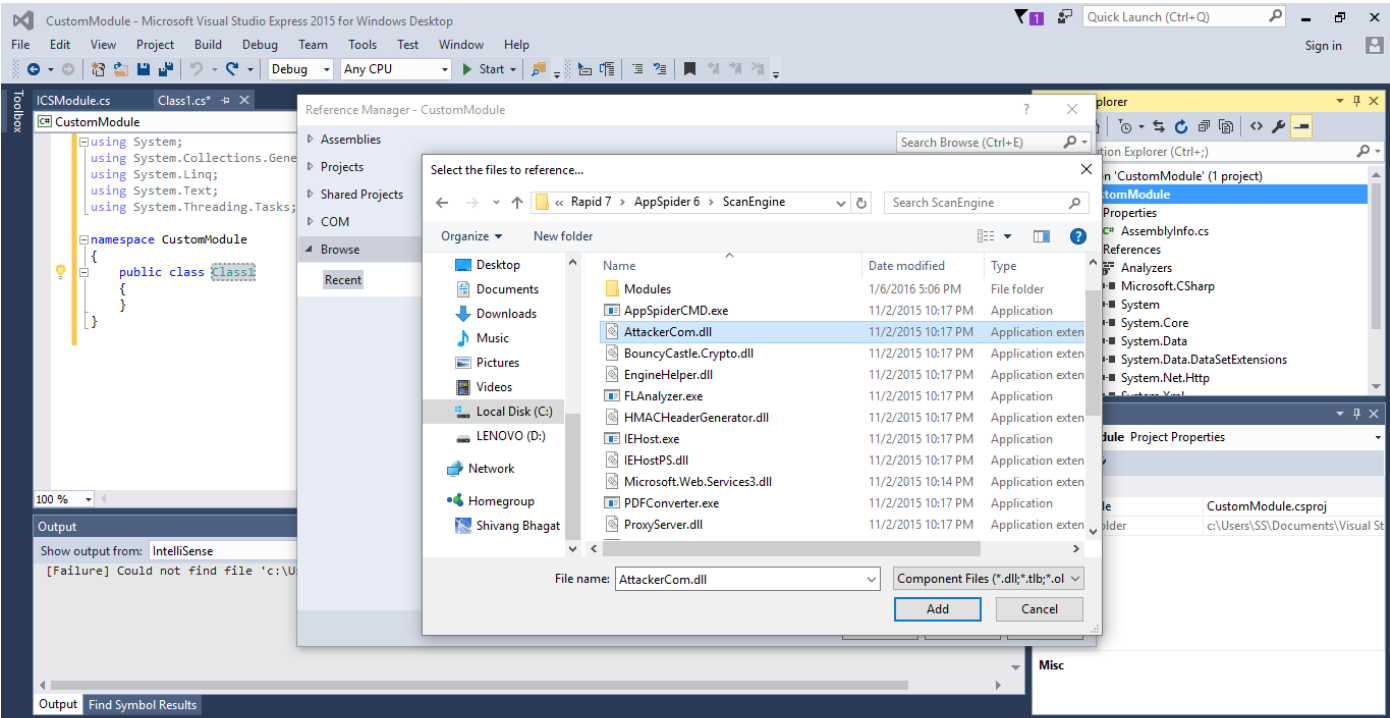Toggle the bookmark toolbar icon

tap(690, 69)
